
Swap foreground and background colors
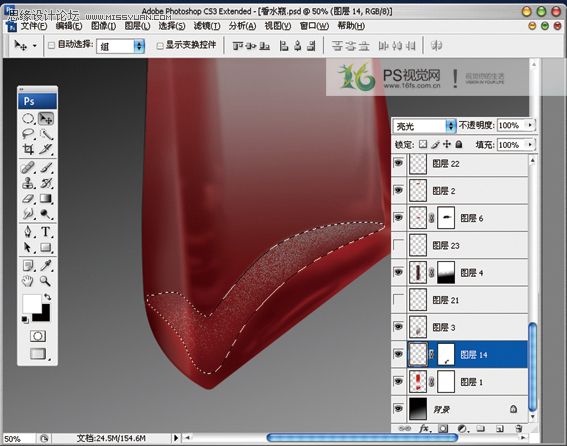47,297
